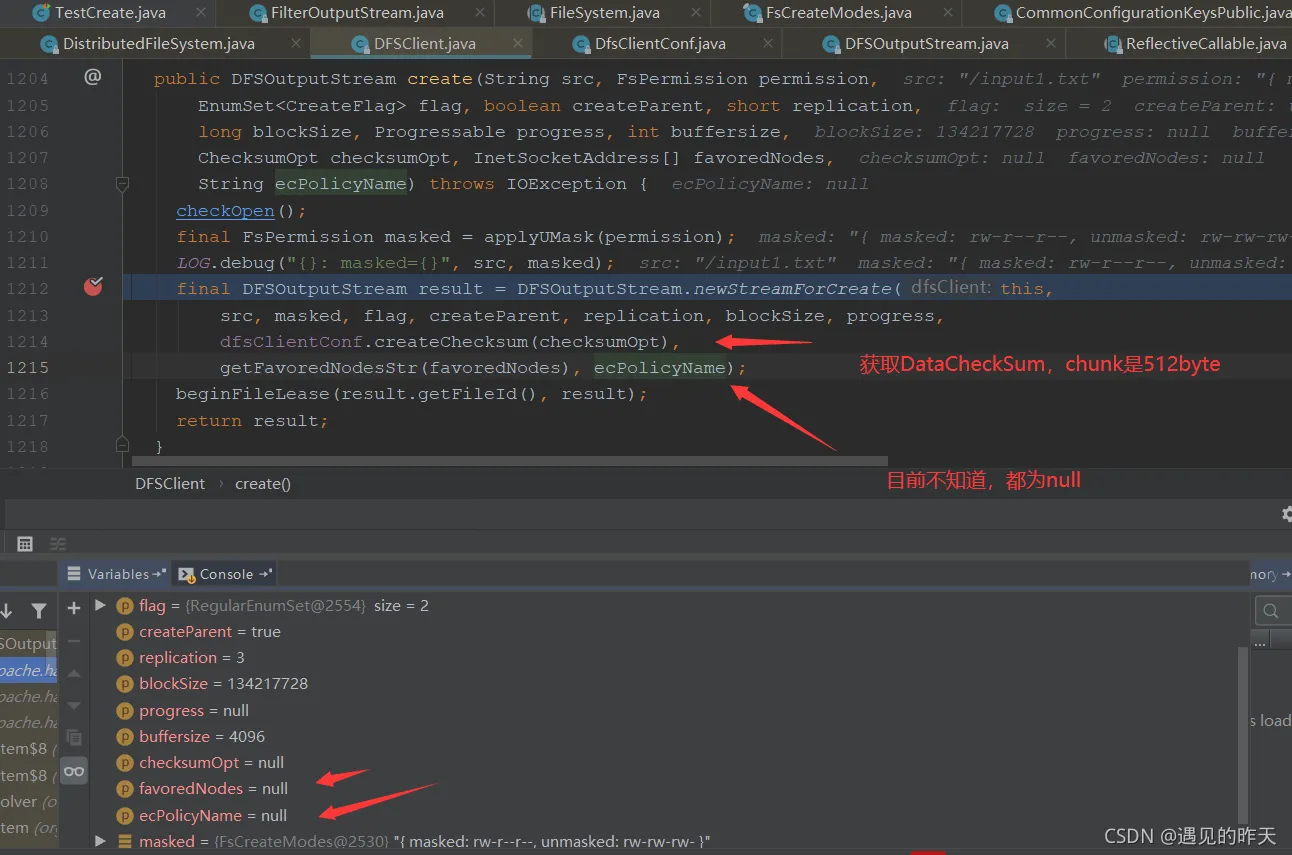Close the TestCreate.java tab

pyautogui.click(x=201, y=13)
